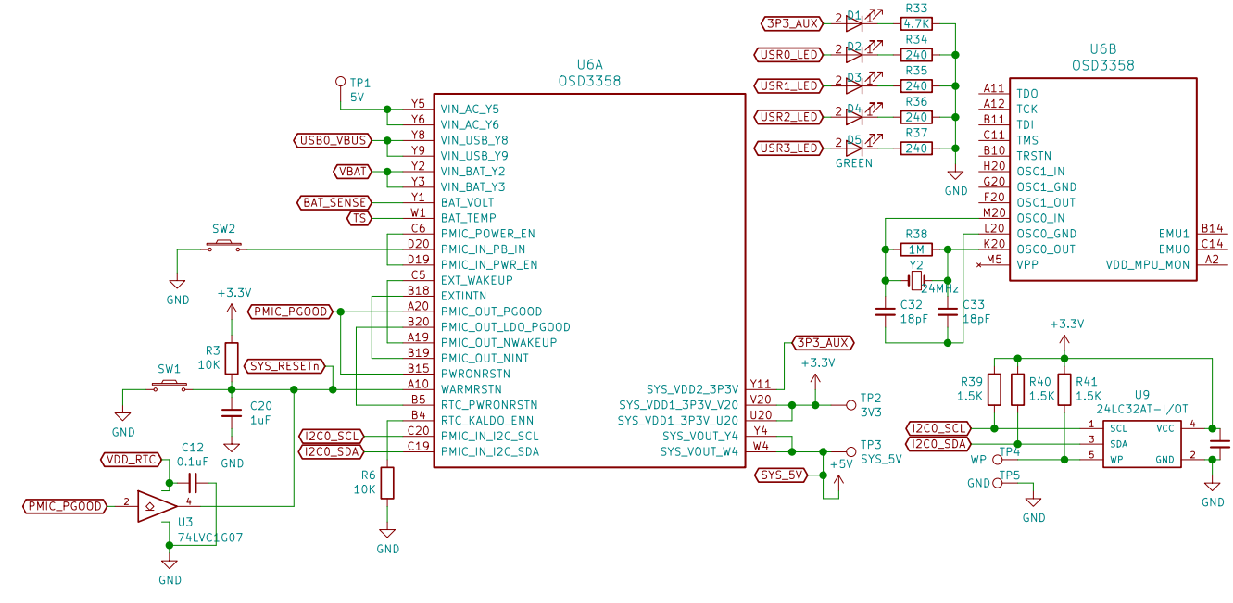Click the VDD_RTC net label
Image resolution: width=1233 pixels, height=603 pixels.
[x=131, y=459]
